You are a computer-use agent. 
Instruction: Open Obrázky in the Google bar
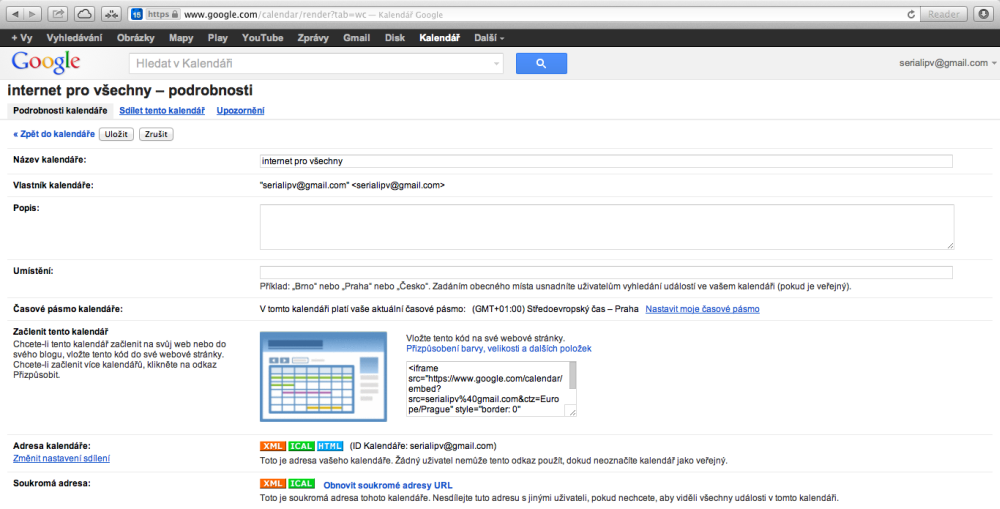136,38
